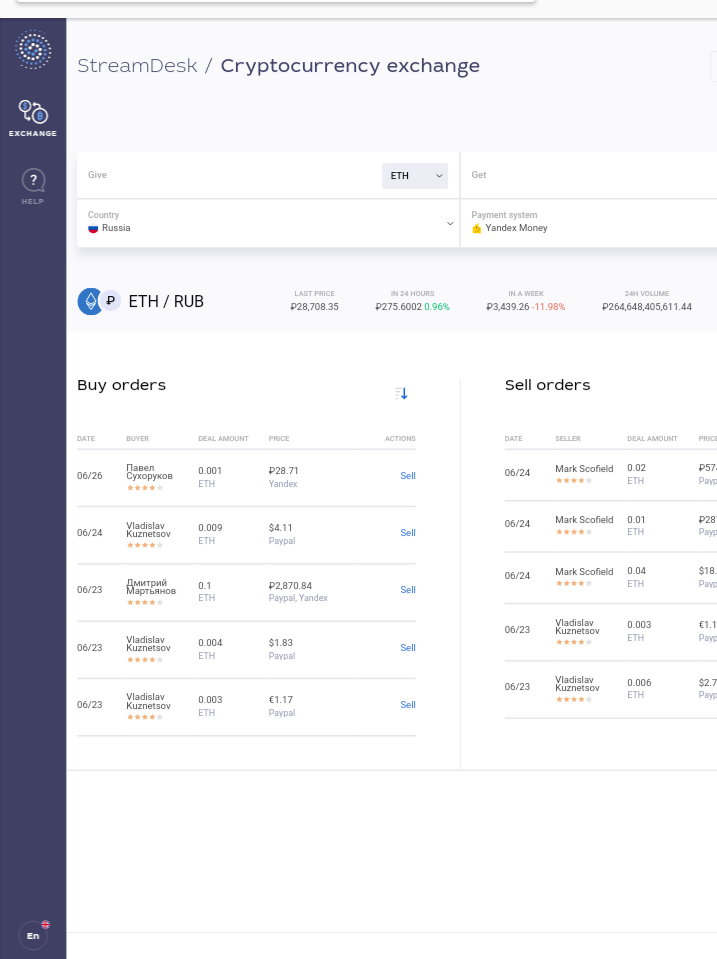Expand the Country dropdown chevron

[x=450, y=223]
